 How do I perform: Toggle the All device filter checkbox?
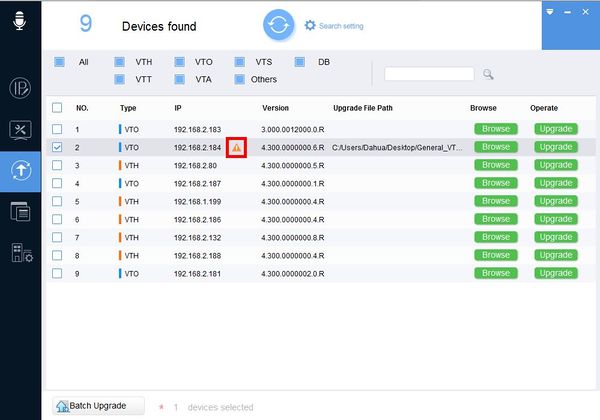point(59,62)
